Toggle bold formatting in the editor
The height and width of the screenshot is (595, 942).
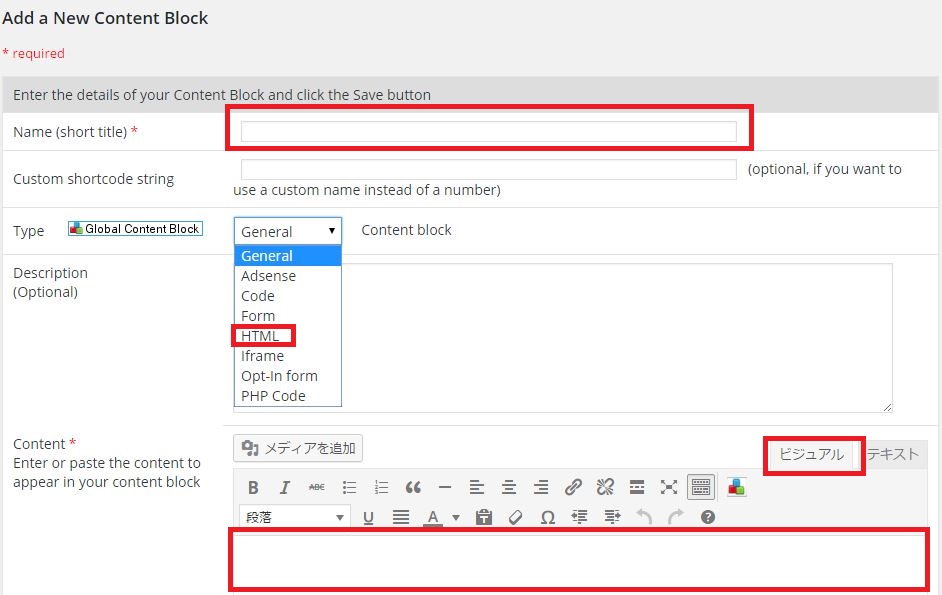(x=253, y=487)
